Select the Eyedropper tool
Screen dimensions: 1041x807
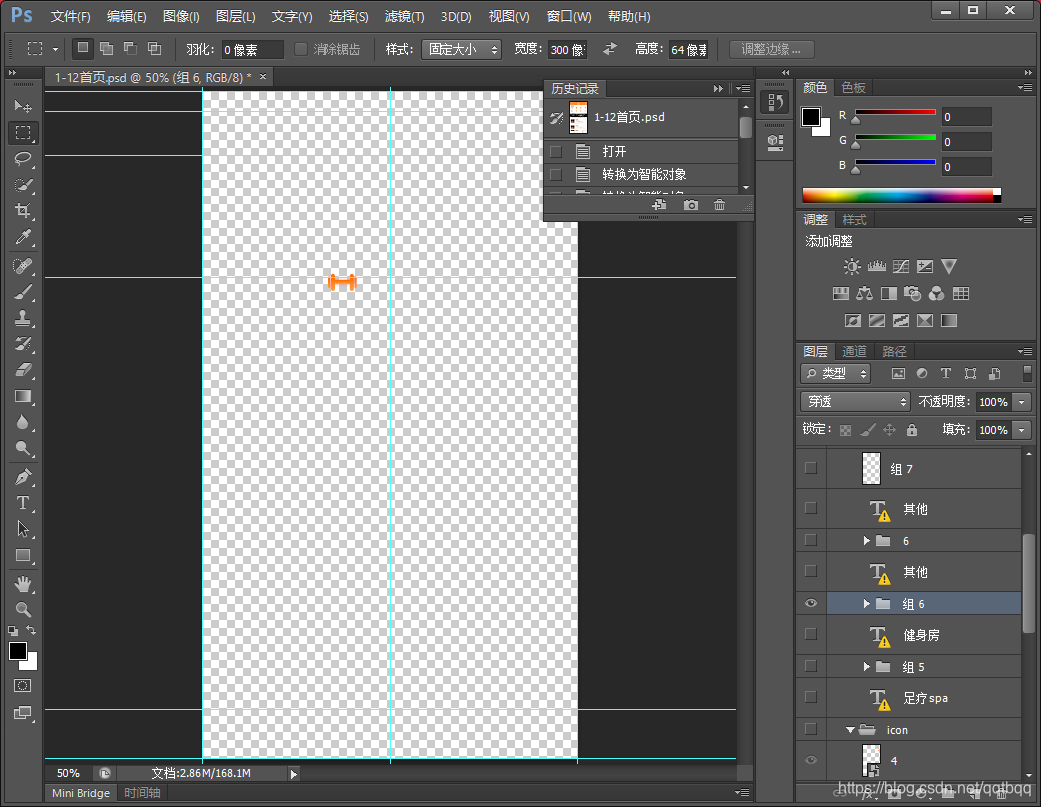point(23,238)
